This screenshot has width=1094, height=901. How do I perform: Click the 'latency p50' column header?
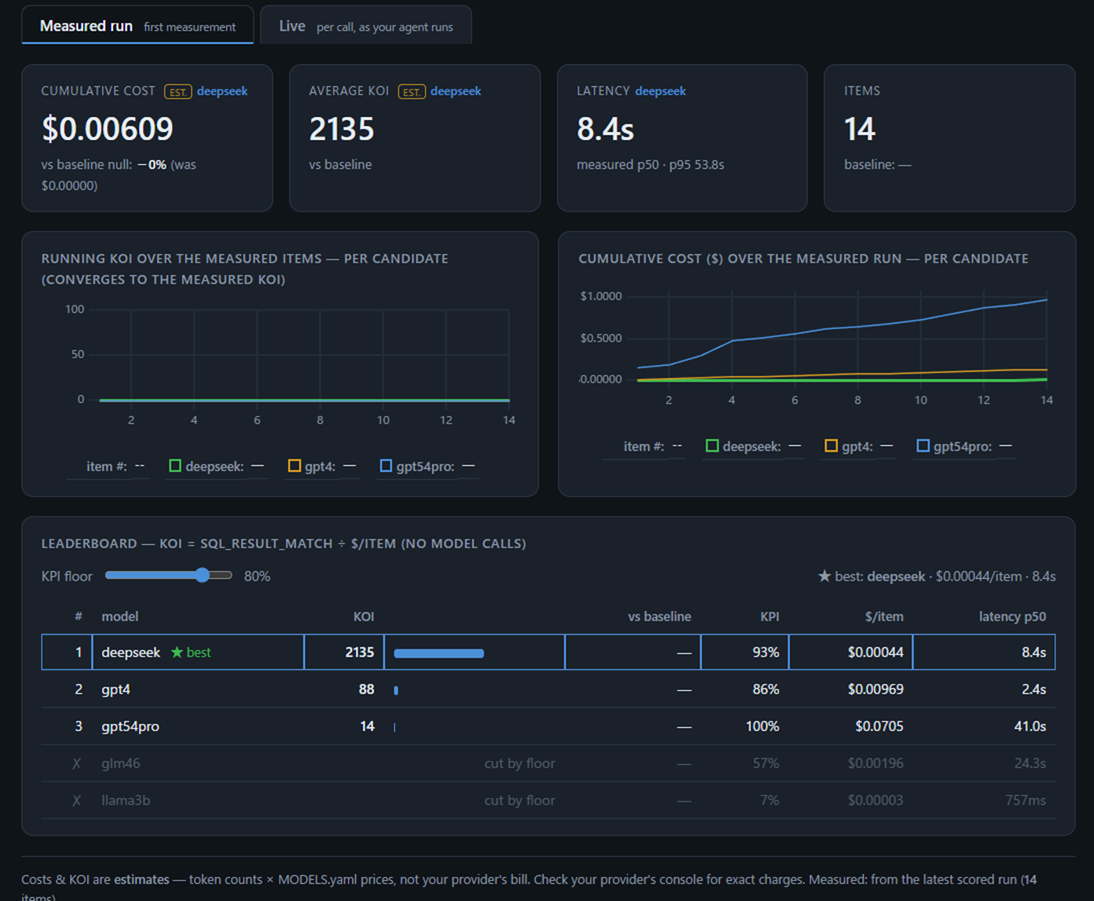click(1012, 616)
